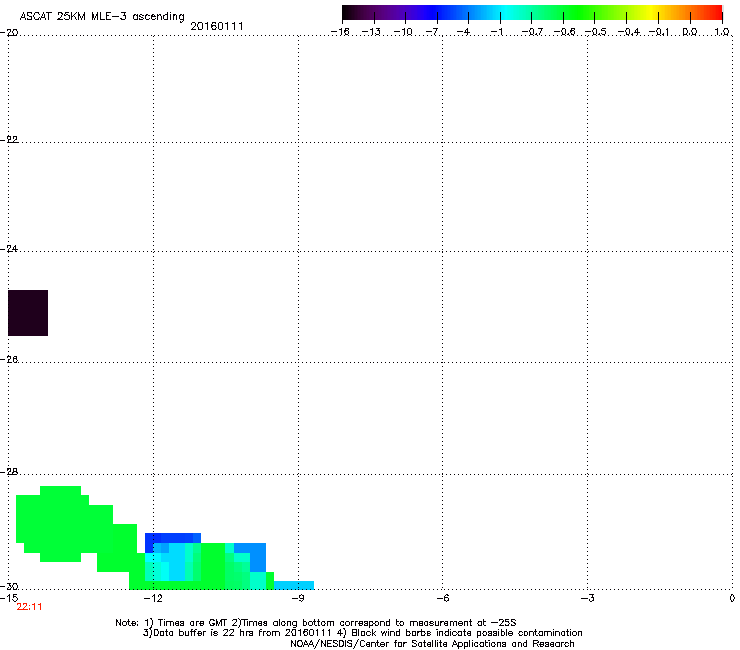Screen dimensions: 740x650
Task: Click the colorbar label '1.0'
Action: [722, 32]
